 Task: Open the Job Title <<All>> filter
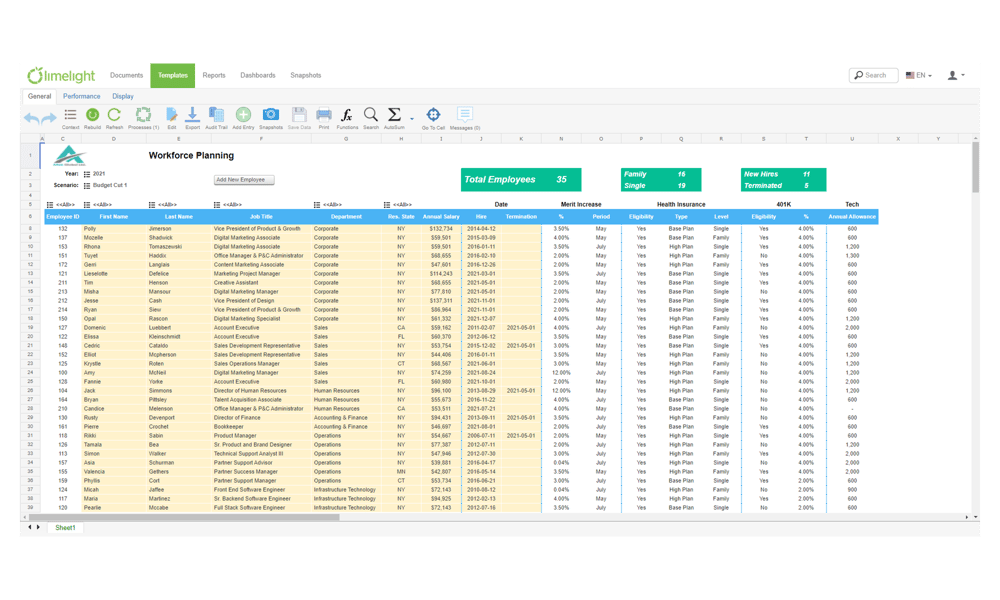(x=228, y=205)
